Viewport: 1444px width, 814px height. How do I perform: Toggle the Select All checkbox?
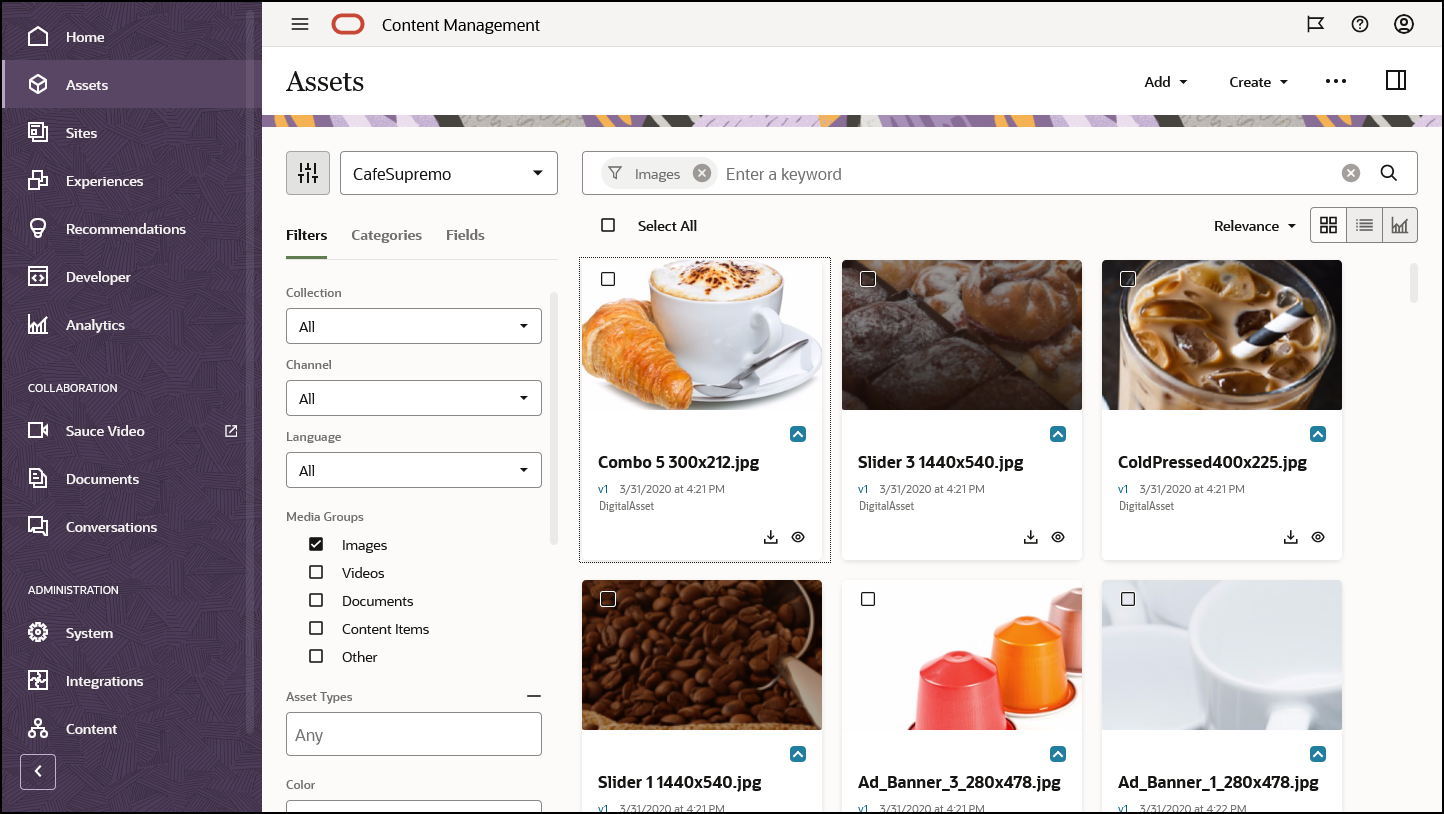point(608,225)
